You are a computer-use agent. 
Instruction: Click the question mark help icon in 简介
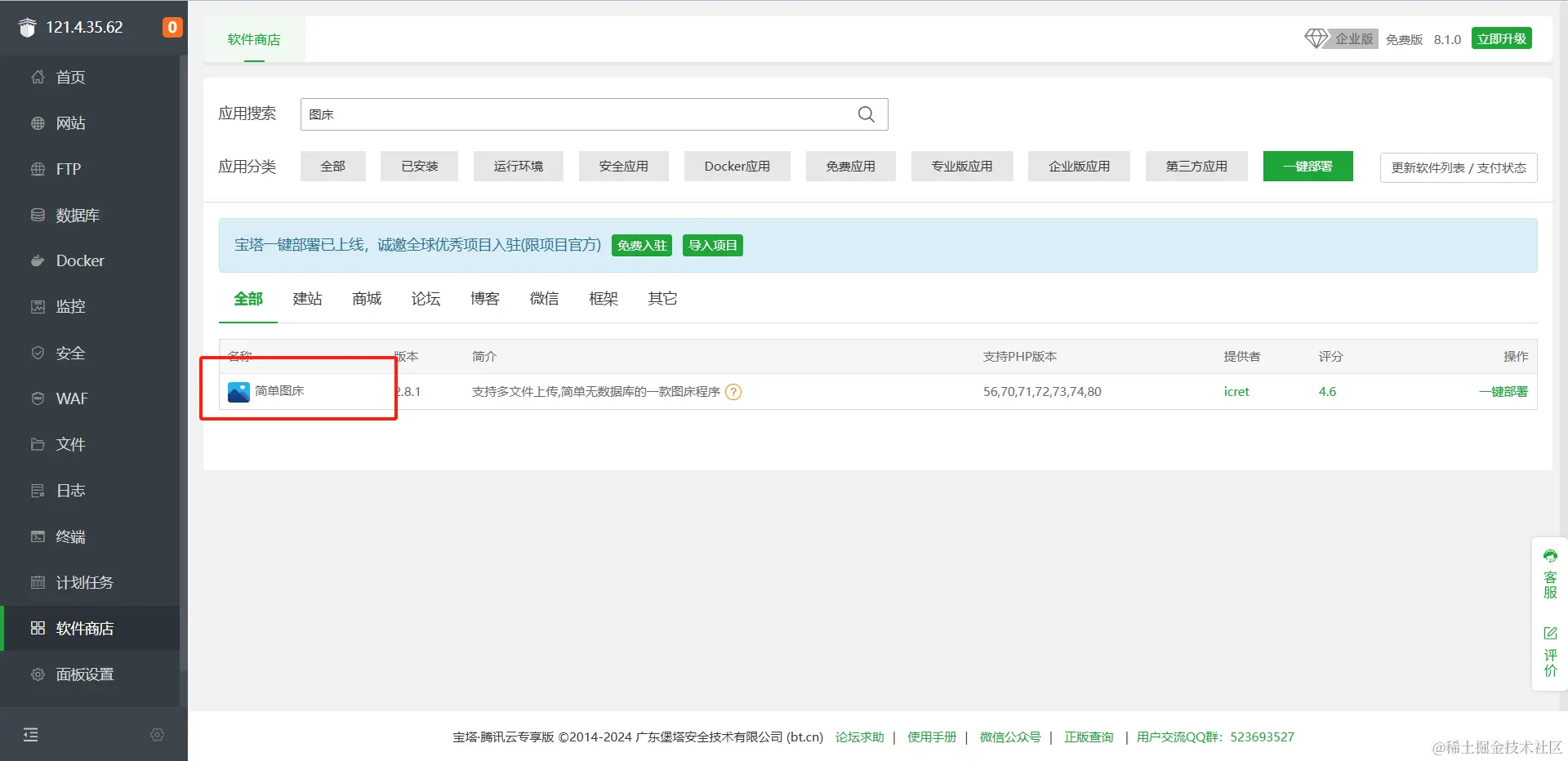click(x=733, y=392)
